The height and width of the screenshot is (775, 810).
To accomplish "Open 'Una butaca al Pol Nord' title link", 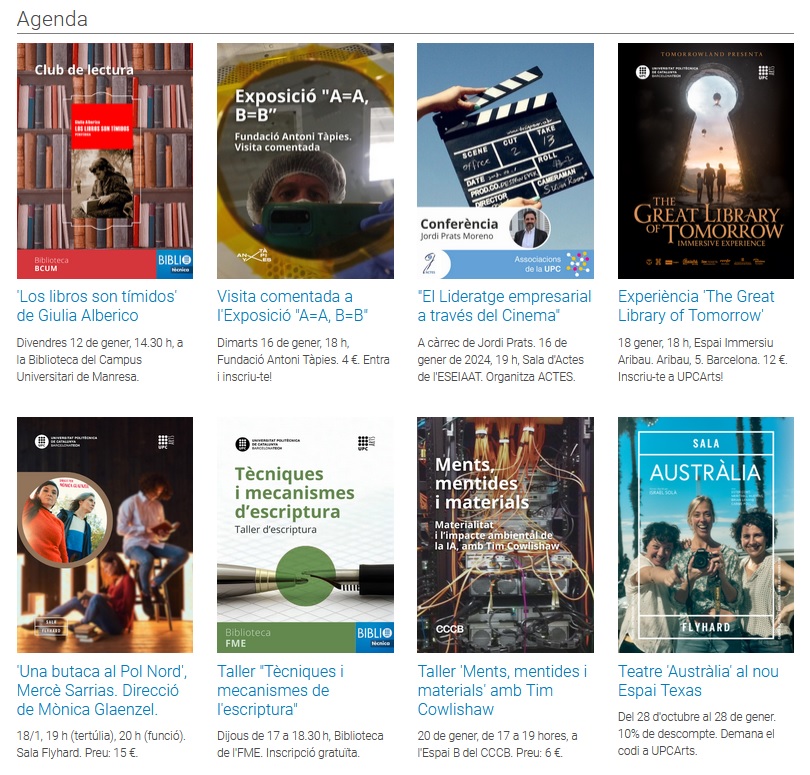I will click(x=102, y=690).
